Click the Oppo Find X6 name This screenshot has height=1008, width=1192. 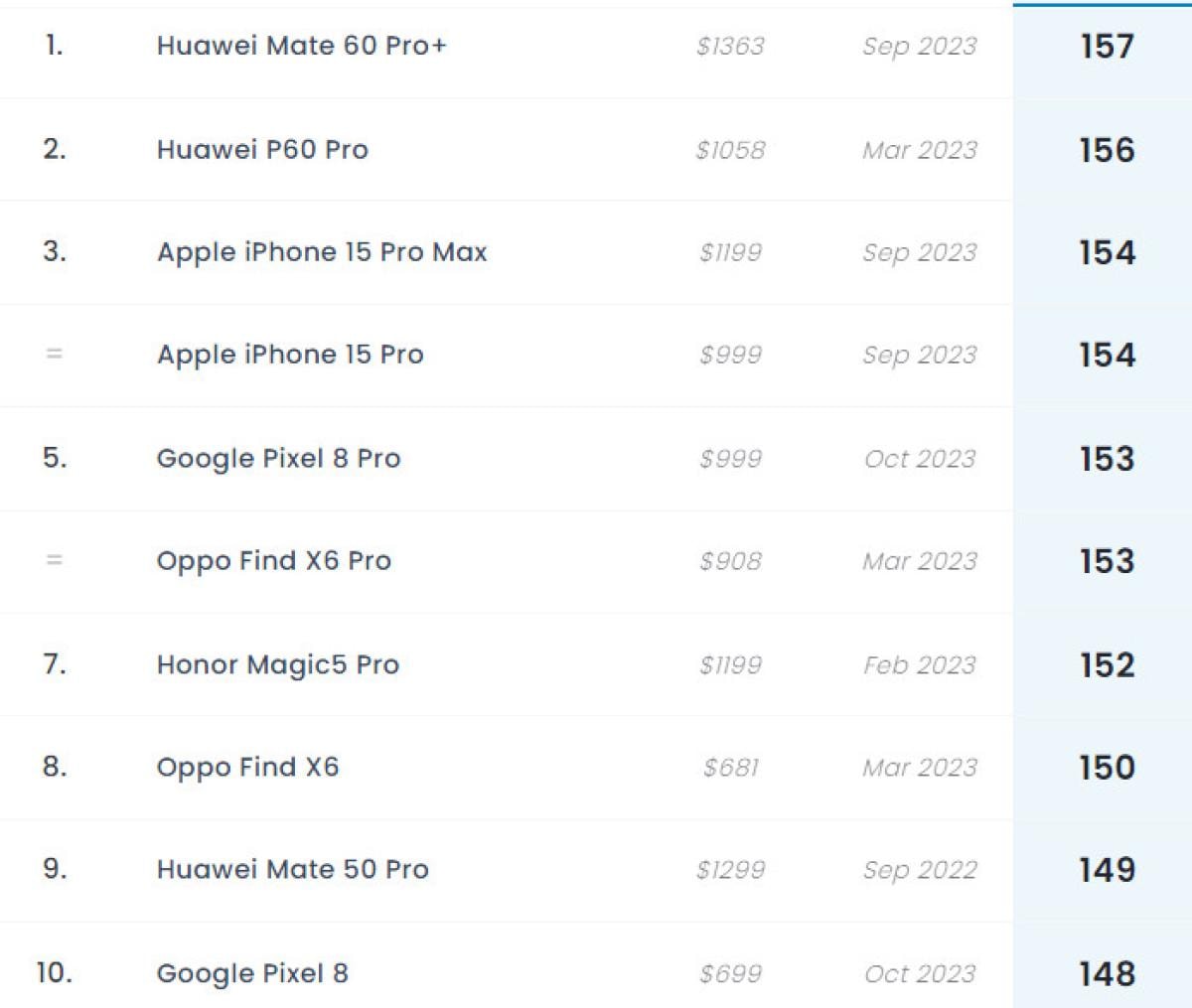(247, 767)
